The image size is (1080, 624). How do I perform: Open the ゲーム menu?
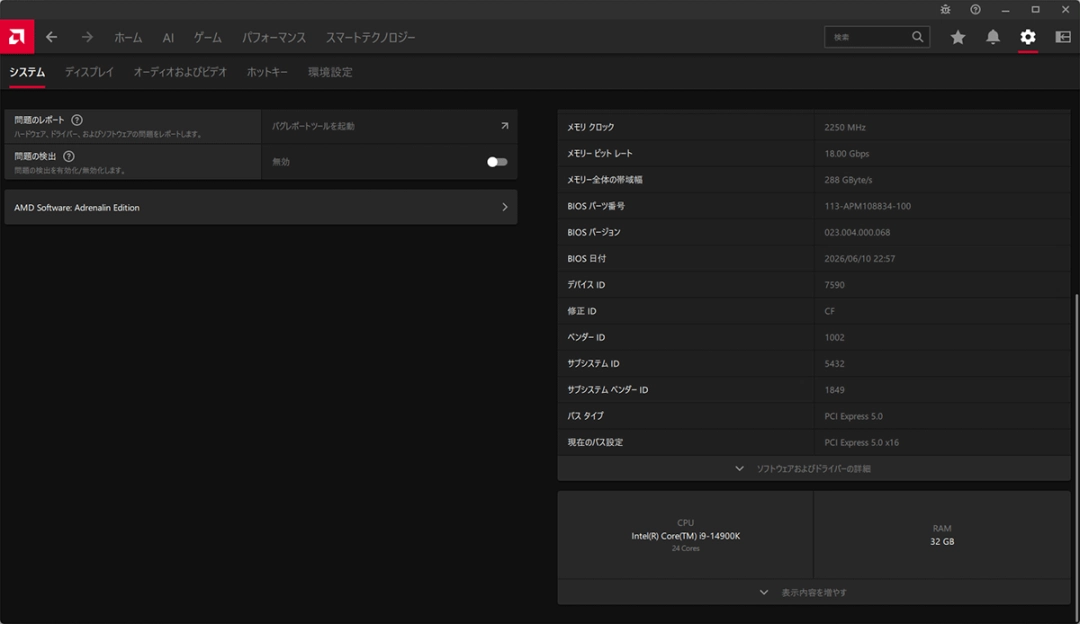[207, 37]
